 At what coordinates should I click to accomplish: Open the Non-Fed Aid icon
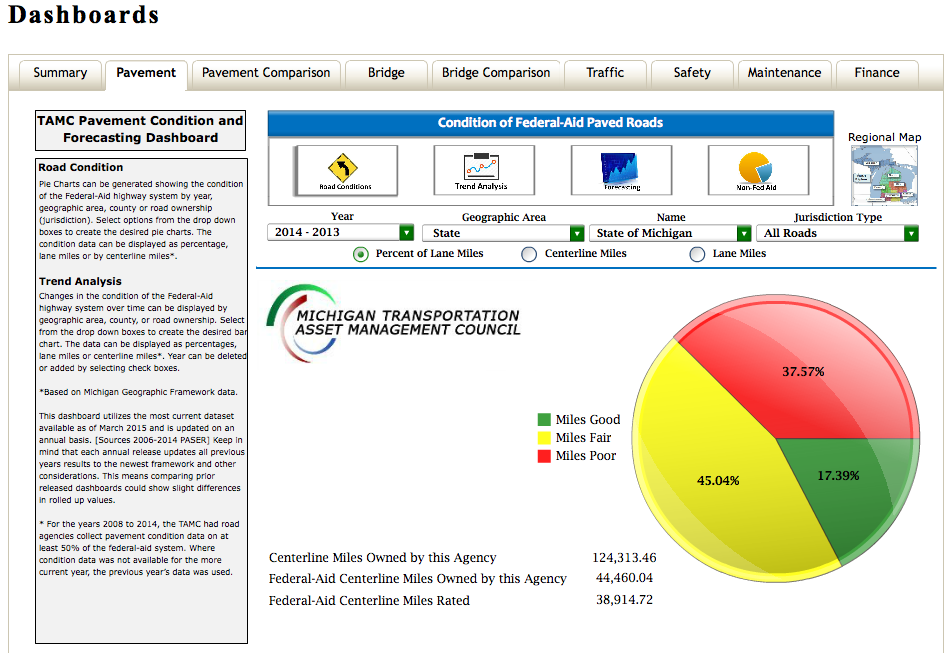(x=758, y=169)
